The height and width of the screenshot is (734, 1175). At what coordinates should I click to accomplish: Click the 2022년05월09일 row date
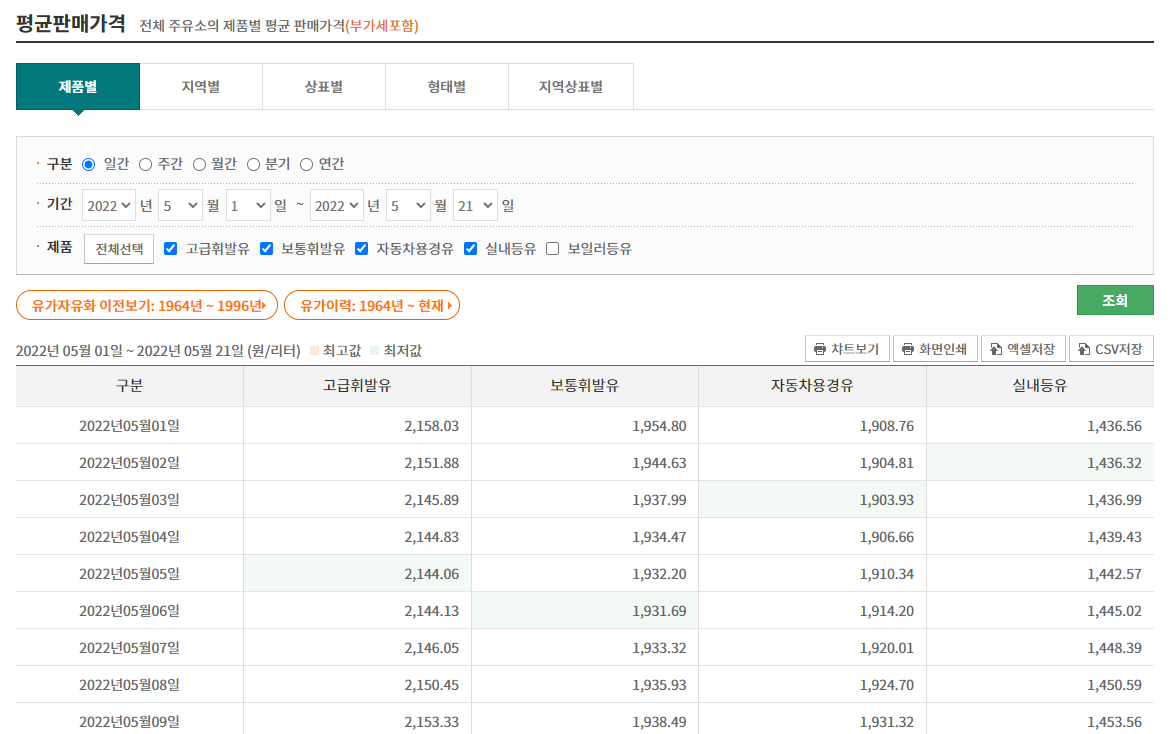[130, 721]
